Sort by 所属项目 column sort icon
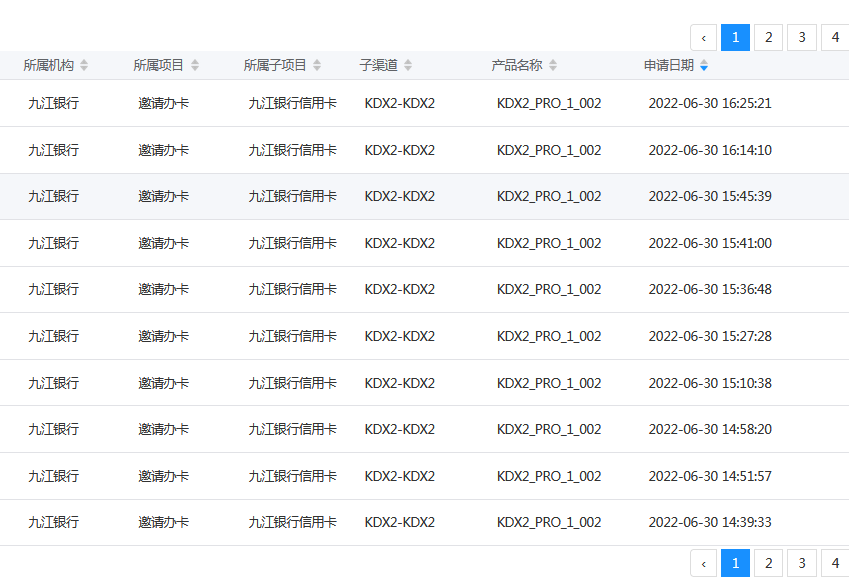 (195, 66)
